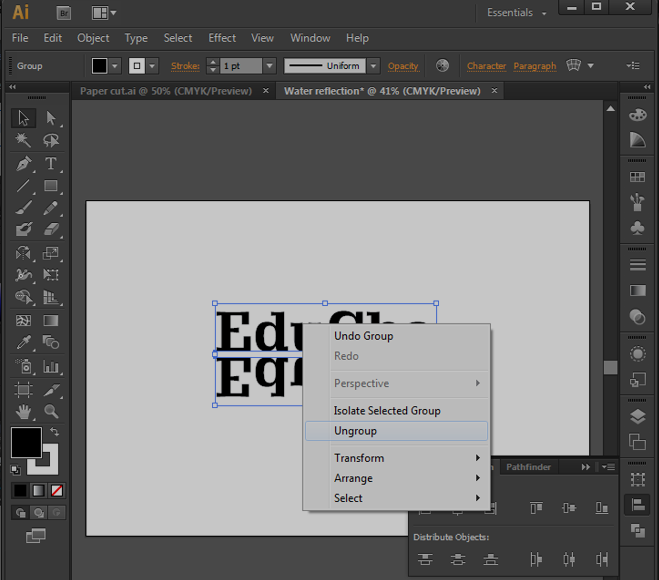
Task: Open the Essentials workspace dropdown
Action: coord(517,13)
